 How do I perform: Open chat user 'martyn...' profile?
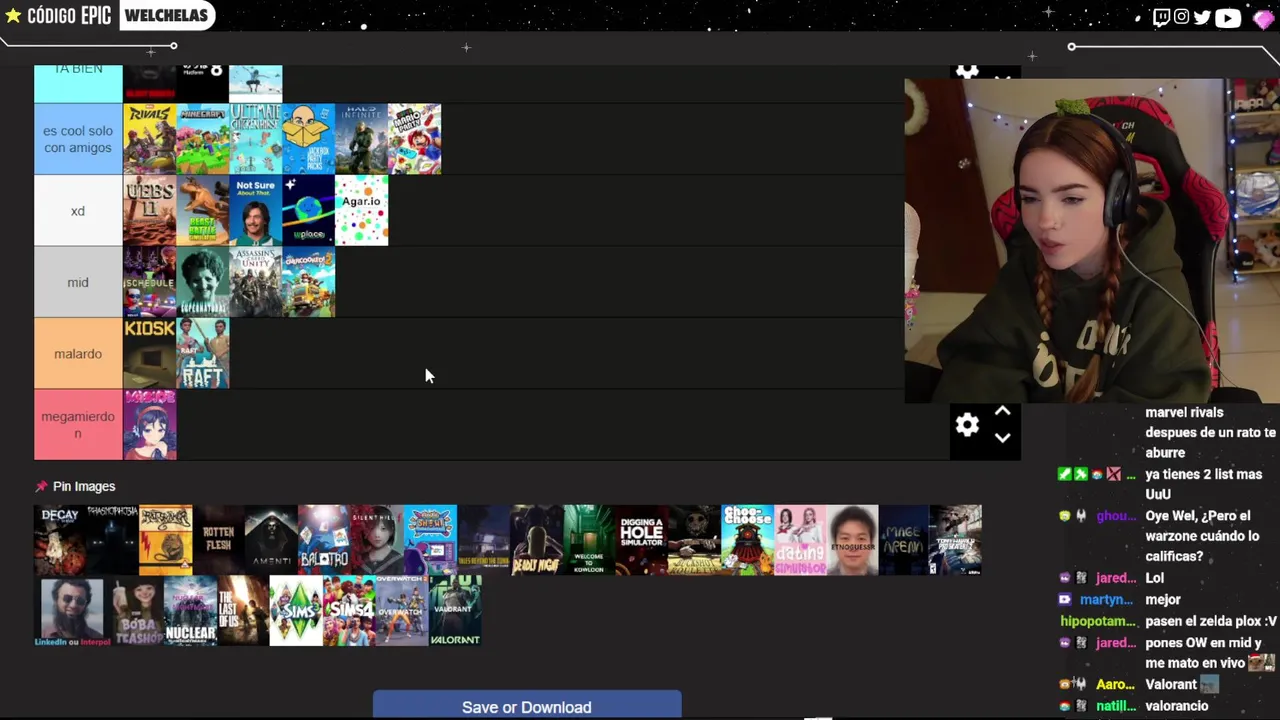point(1106,600)
